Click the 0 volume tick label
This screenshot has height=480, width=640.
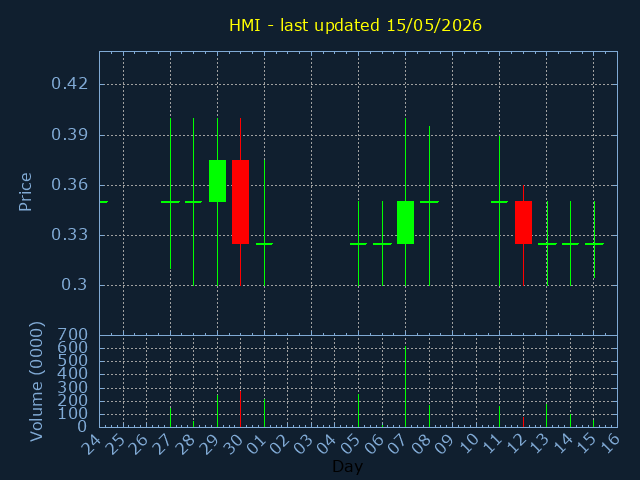(82, 427)
